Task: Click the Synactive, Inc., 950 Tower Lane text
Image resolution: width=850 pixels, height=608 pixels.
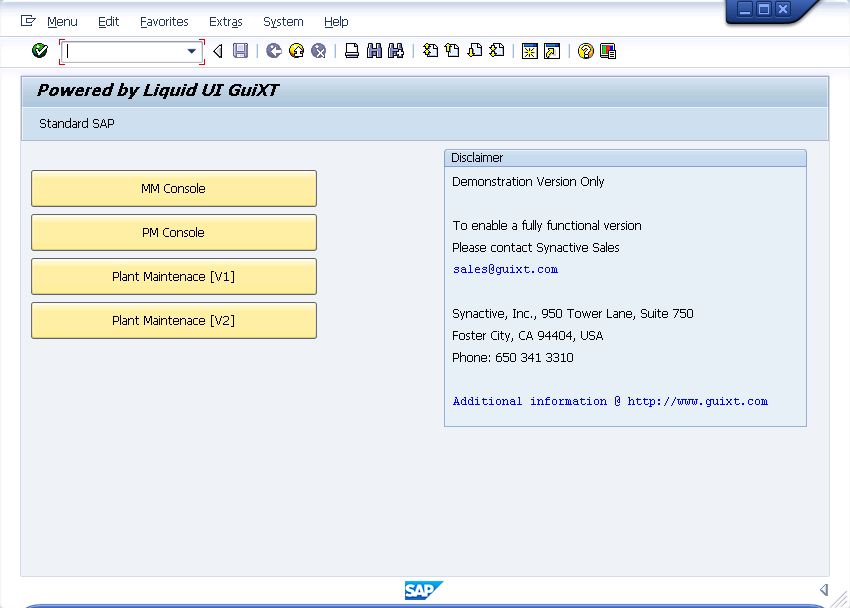Action: pos(572,314)
